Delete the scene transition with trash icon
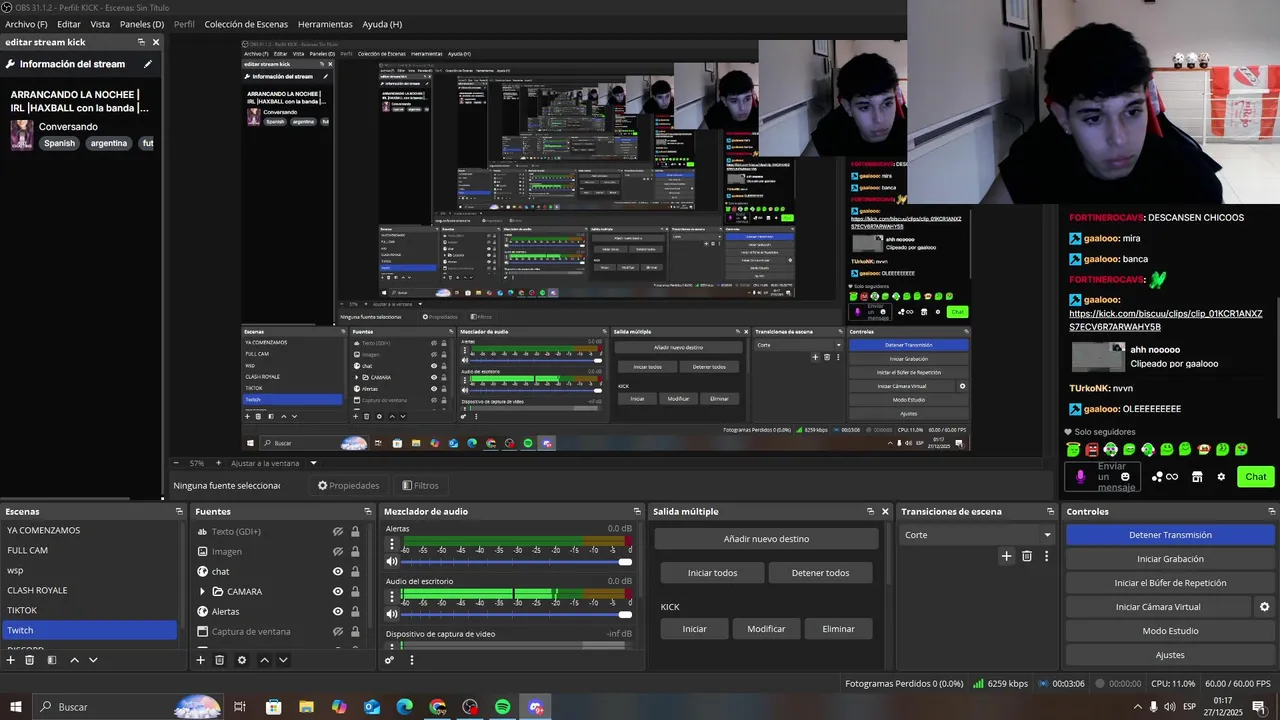 click(x=1027, y=556)
